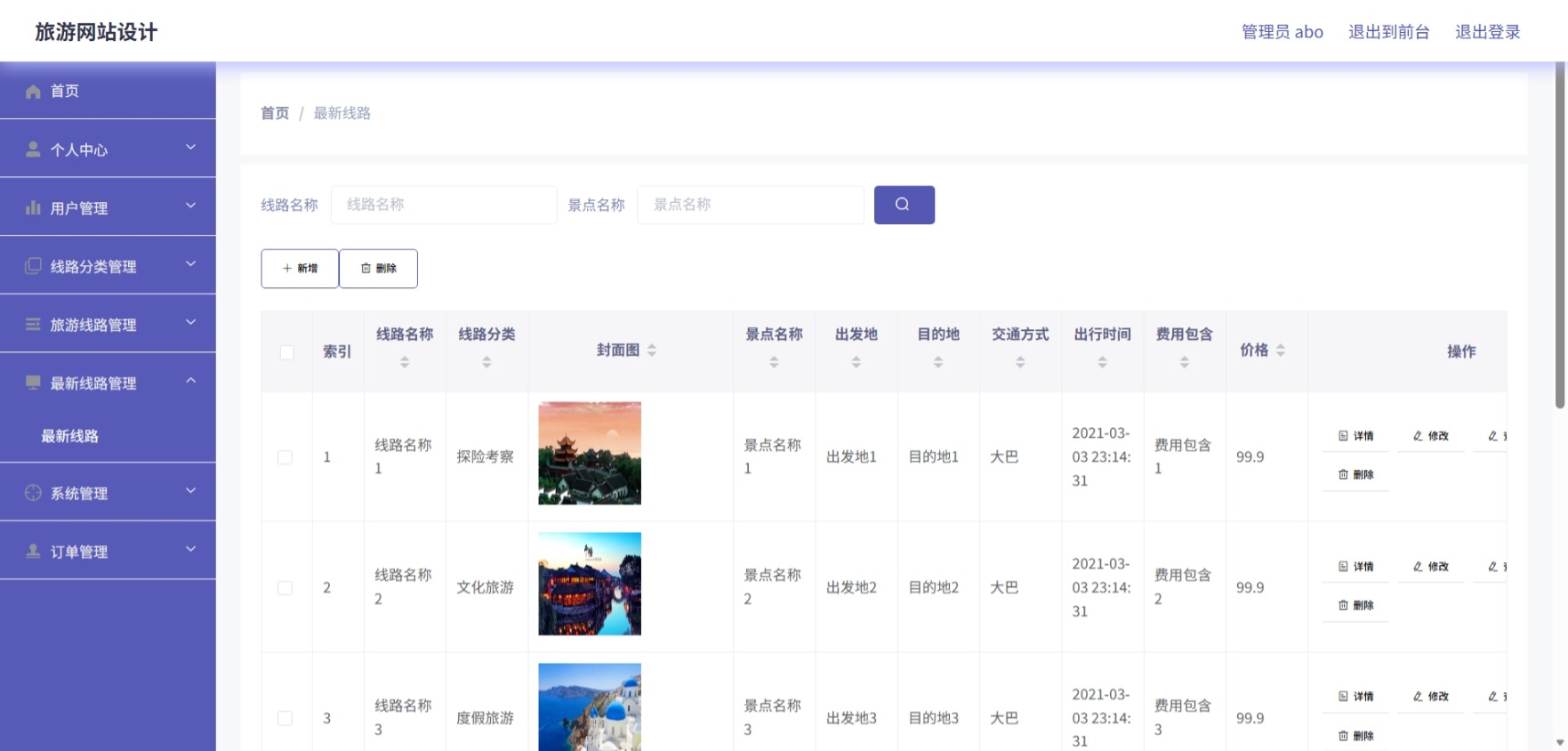Image resolution: width=1568 pixels, height=751 pixels.
Task: Expand the 订单管理 chevron
Action: (x=190, y=549)
